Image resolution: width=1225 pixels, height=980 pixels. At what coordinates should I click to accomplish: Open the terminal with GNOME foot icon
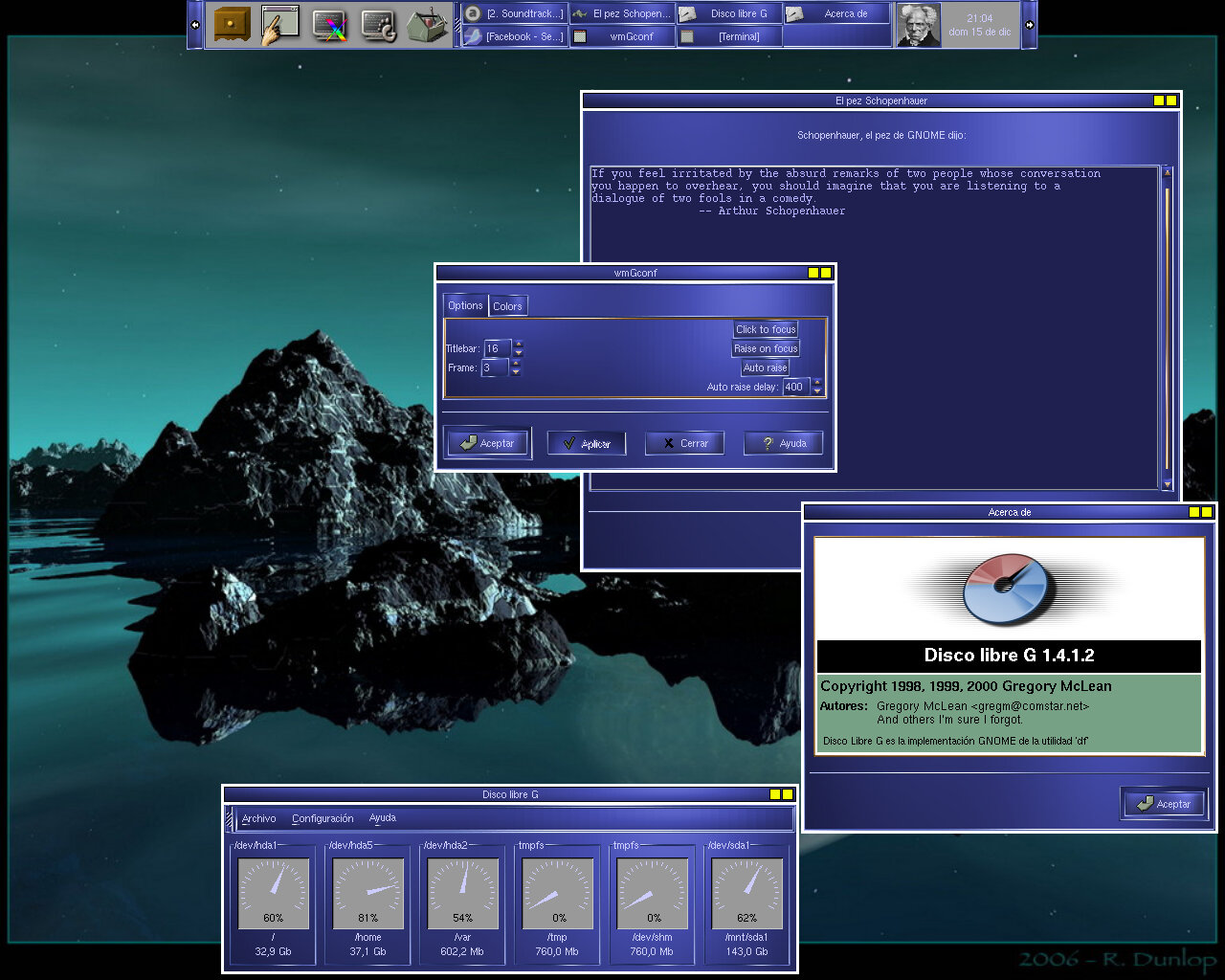379,25
